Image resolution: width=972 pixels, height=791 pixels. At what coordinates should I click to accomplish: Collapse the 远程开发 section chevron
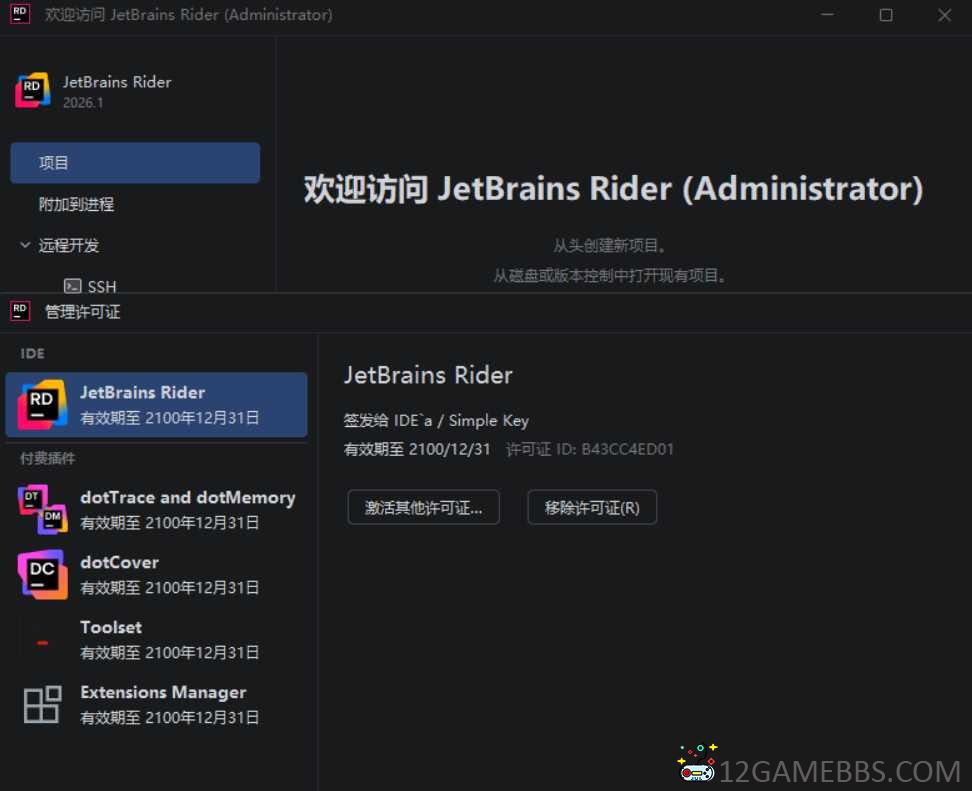point(25,245)
